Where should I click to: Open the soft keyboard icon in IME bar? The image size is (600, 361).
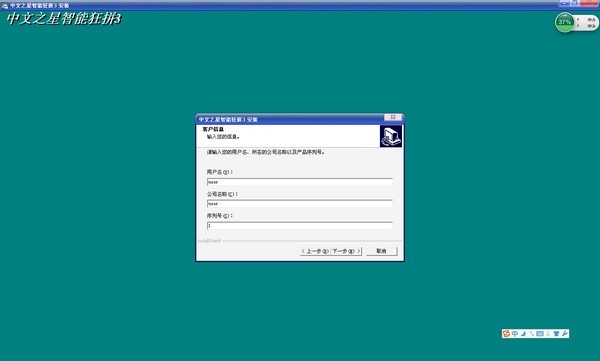(540, 333)
